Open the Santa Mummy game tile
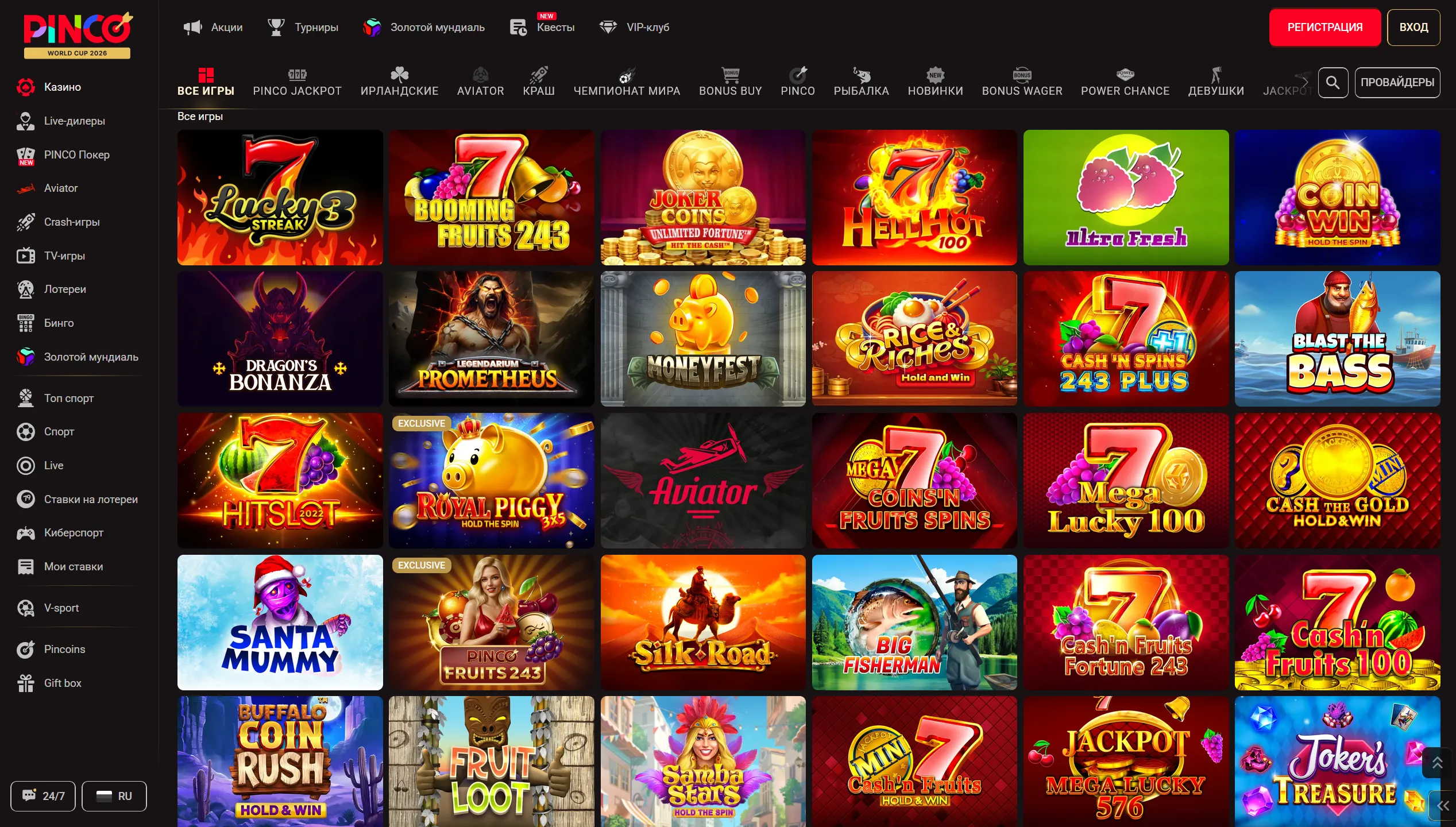This screenshot has width=1456, height=827. click(x=280, y=622)
